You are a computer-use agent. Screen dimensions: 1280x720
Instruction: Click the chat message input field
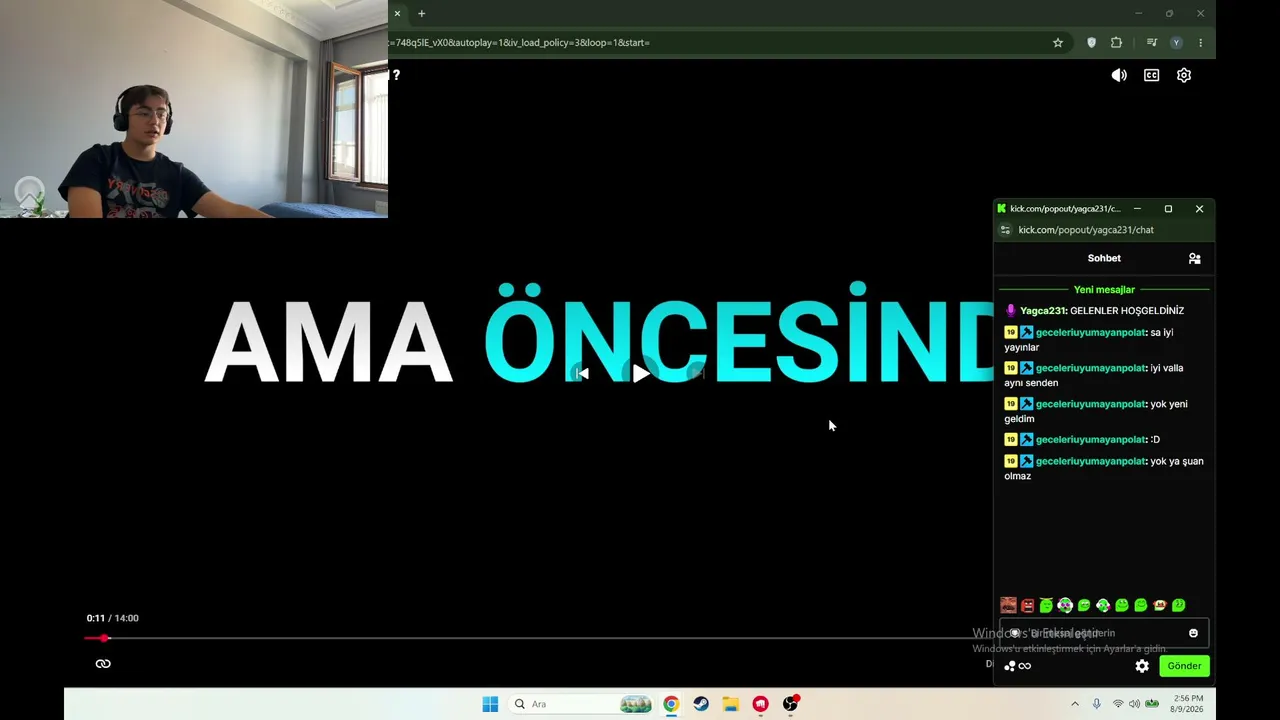click(x=1104, y=633)
